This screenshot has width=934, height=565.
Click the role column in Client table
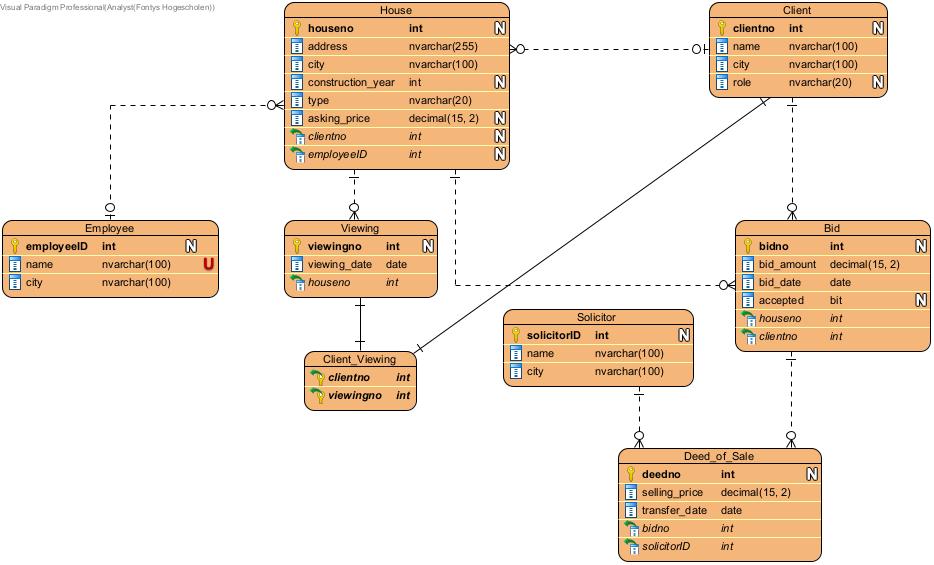(x=741, y=83)
